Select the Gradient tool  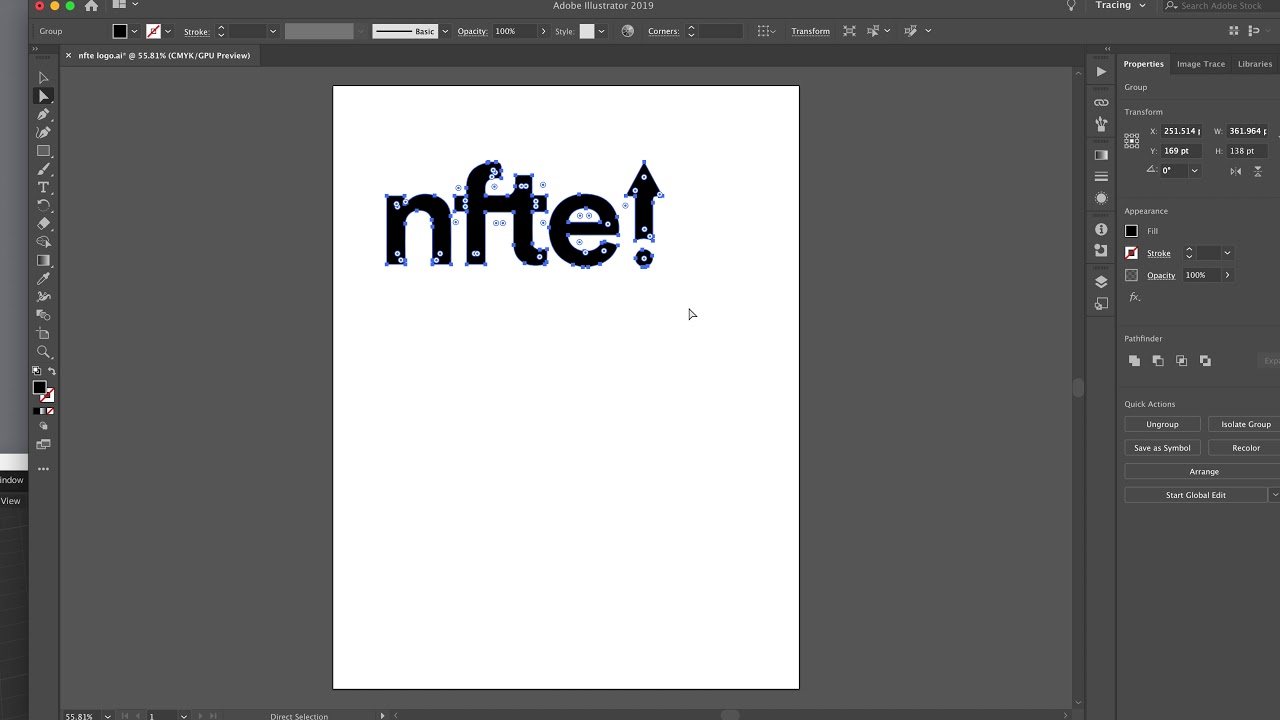point(43,260)
